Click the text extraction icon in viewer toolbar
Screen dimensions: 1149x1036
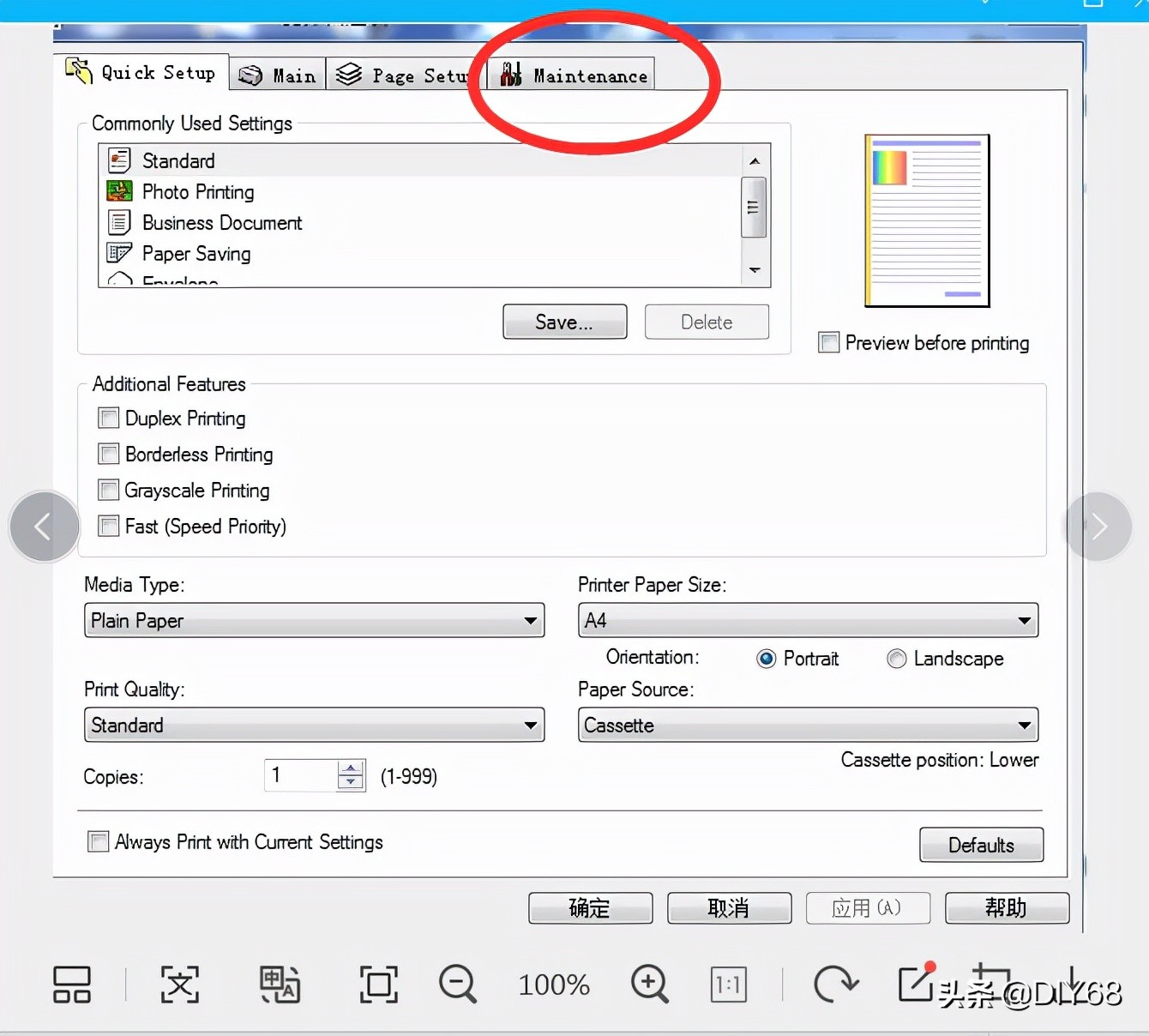click(180, 985)
